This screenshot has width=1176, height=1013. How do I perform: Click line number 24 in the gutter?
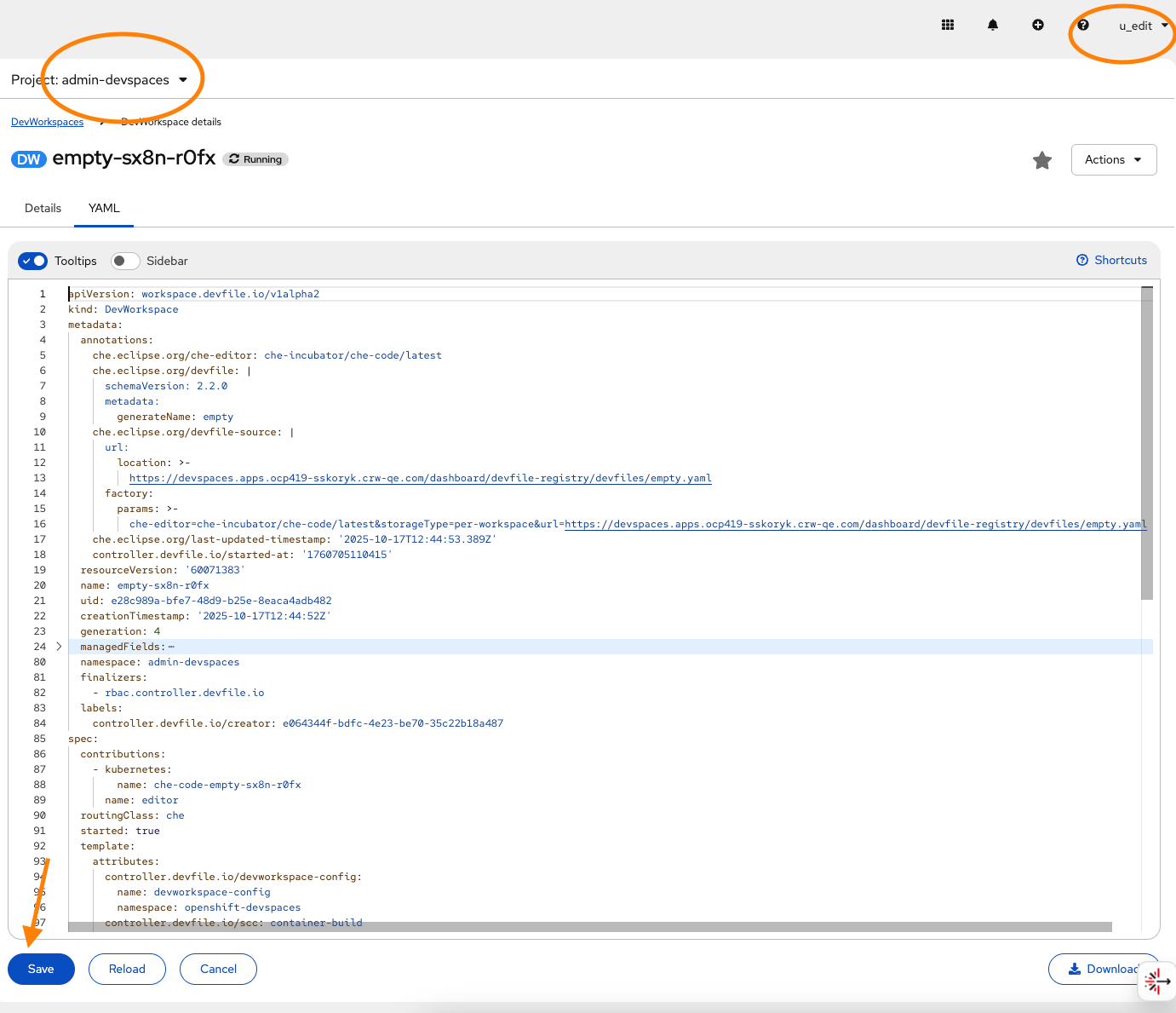[x=40, y=647]
